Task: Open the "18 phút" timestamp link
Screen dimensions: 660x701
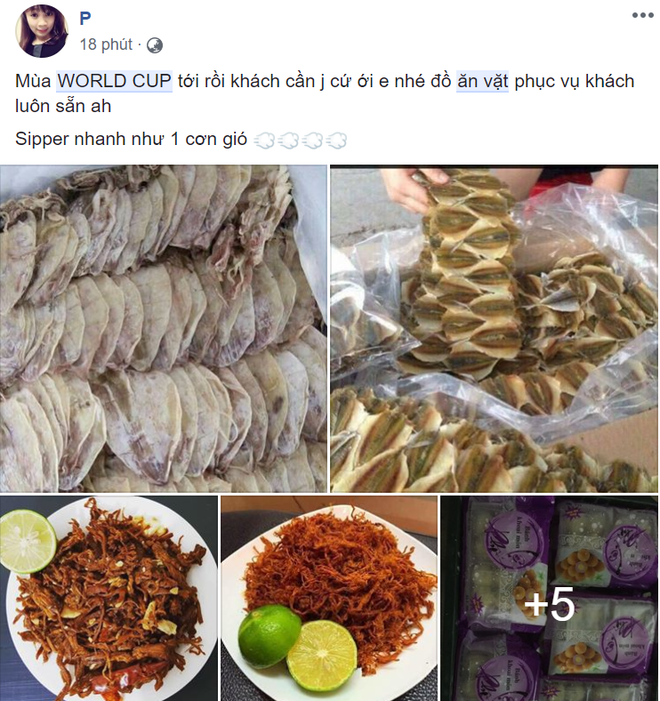Action: point(106,44)
